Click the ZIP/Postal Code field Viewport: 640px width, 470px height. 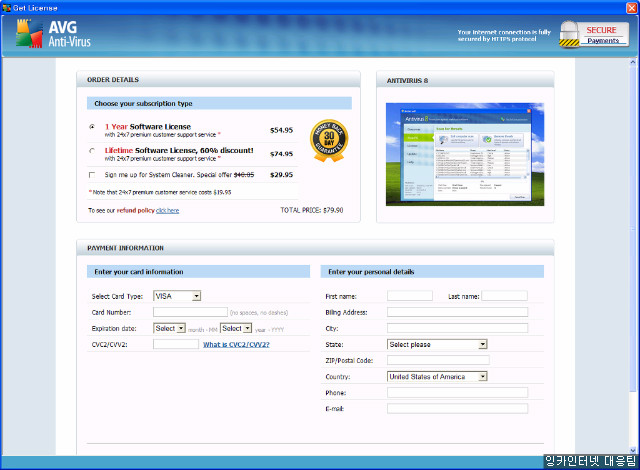pos(438,360)
